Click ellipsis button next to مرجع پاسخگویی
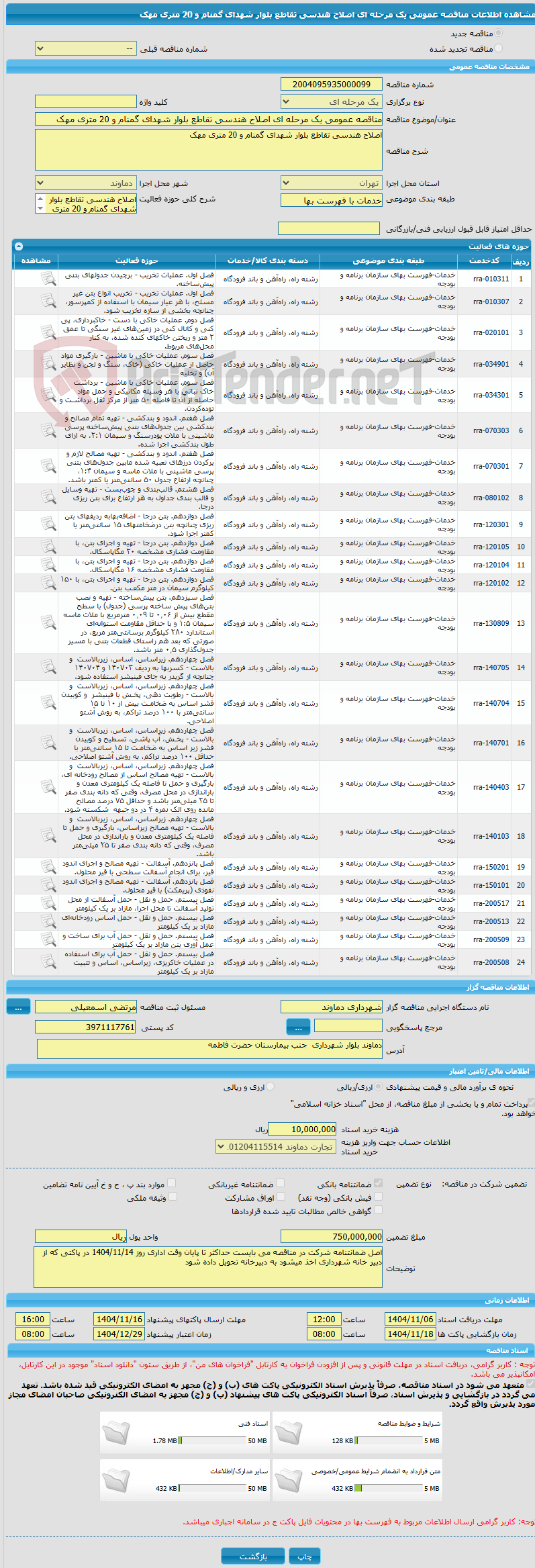Screen dimensions: 535x1568 [298, 1027]
